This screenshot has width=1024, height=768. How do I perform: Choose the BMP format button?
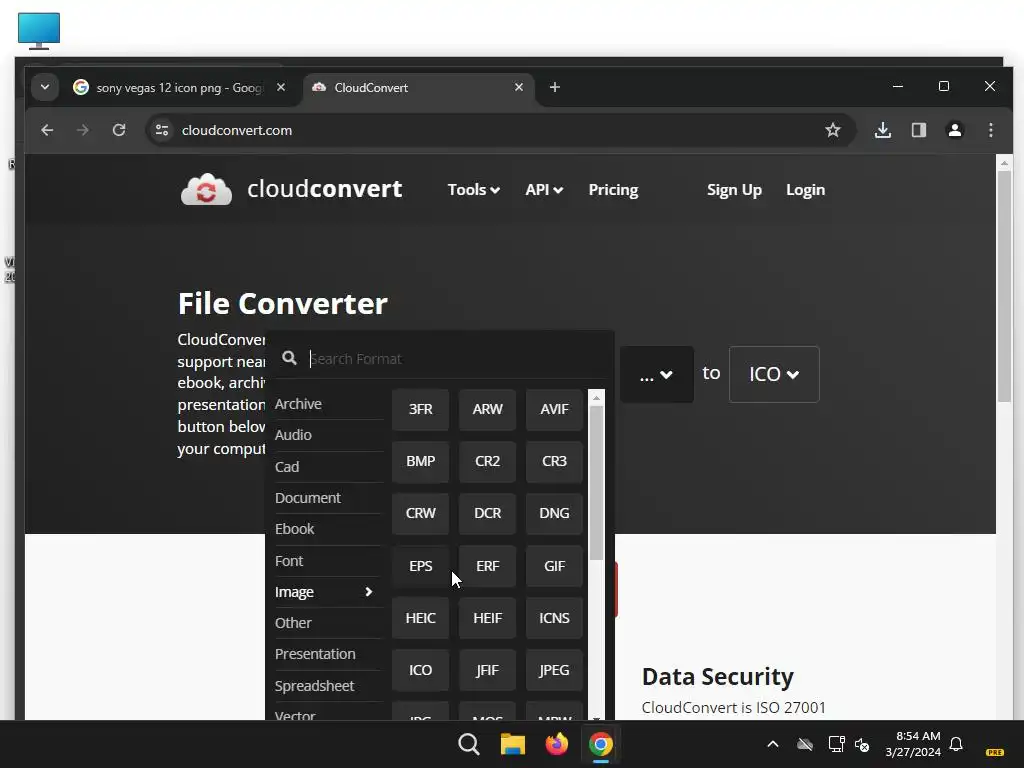[x=421, y=461]
